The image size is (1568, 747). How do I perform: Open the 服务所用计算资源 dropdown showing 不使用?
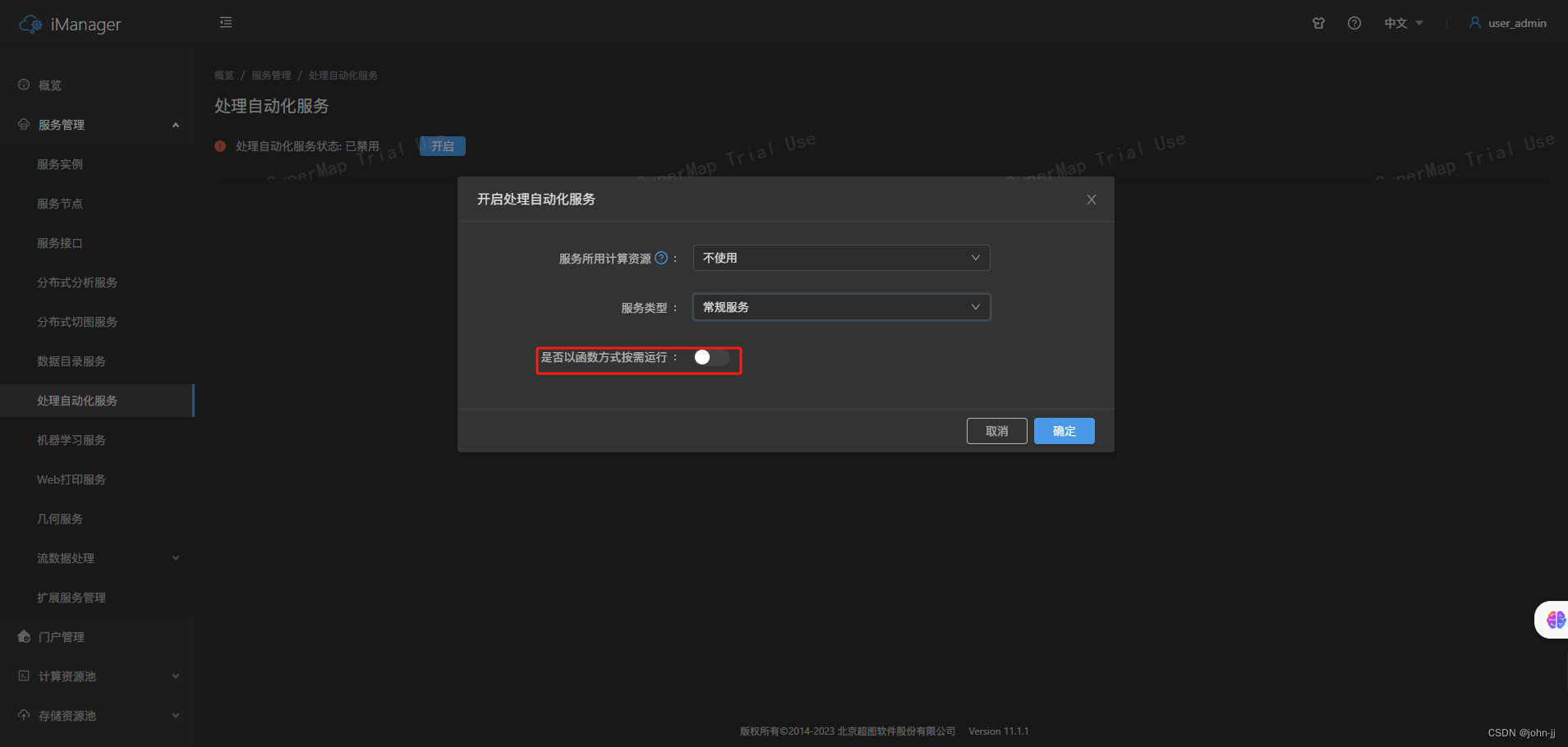[x=842, y=258]
